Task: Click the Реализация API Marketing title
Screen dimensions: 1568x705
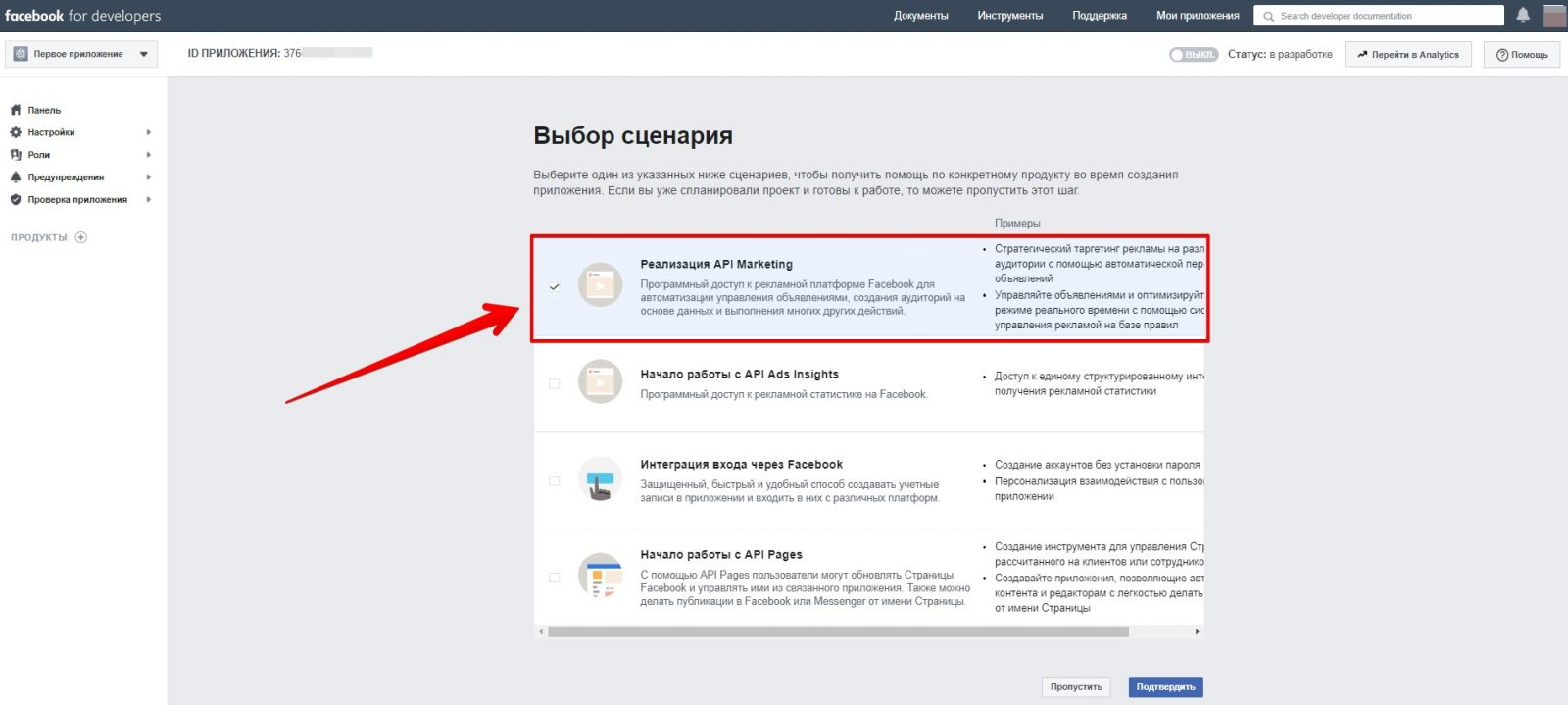Action: click(x=716, y=264)
